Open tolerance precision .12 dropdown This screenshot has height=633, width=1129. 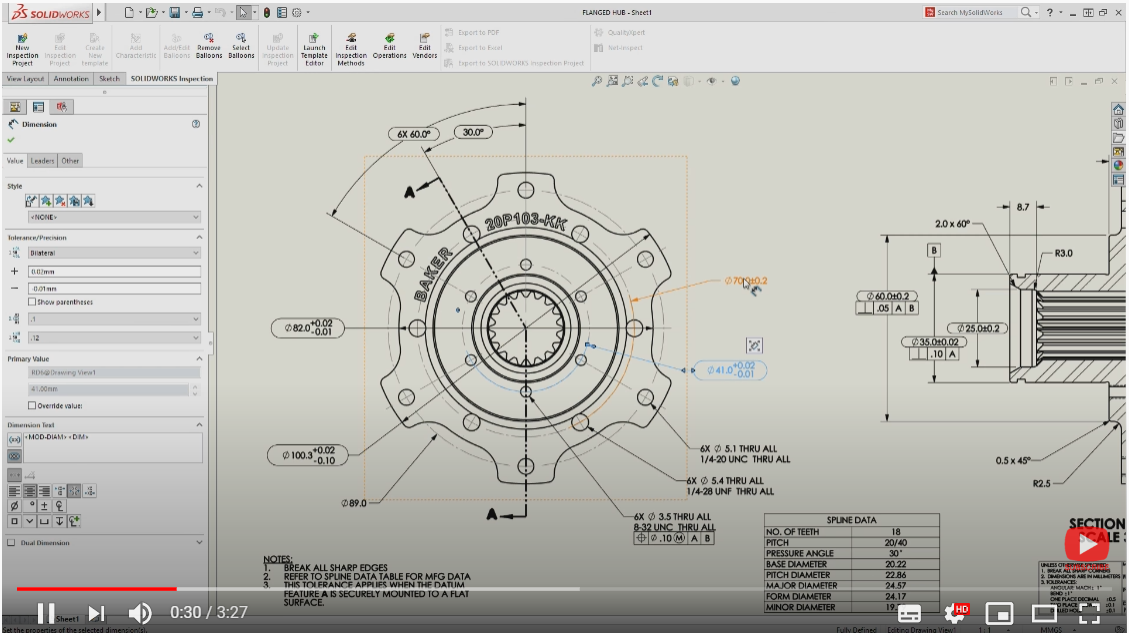(x=114, y=338)
